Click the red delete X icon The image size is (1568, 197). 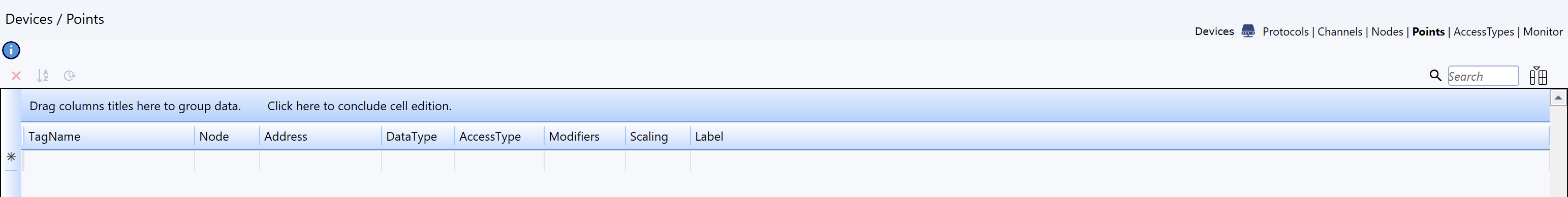pyautogui.click(x=16, y=76)
